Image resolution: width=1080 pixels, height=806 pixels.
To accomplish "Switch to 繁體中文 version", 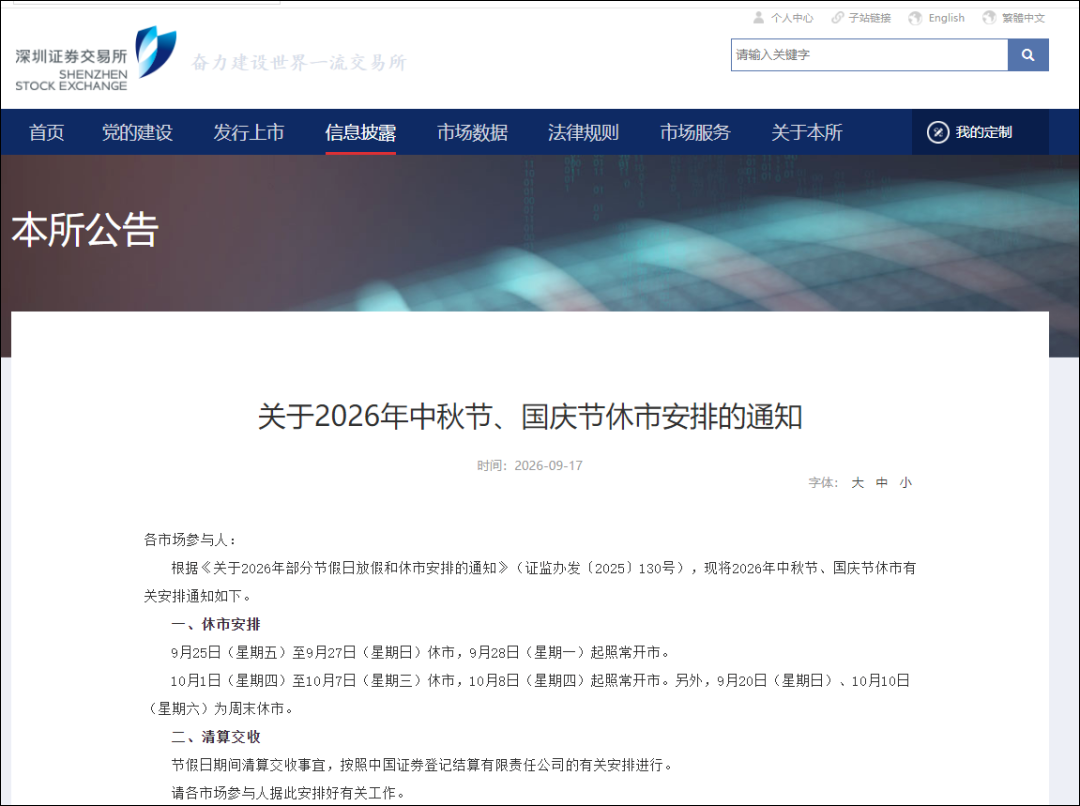I will click(x=1023, y=18).
